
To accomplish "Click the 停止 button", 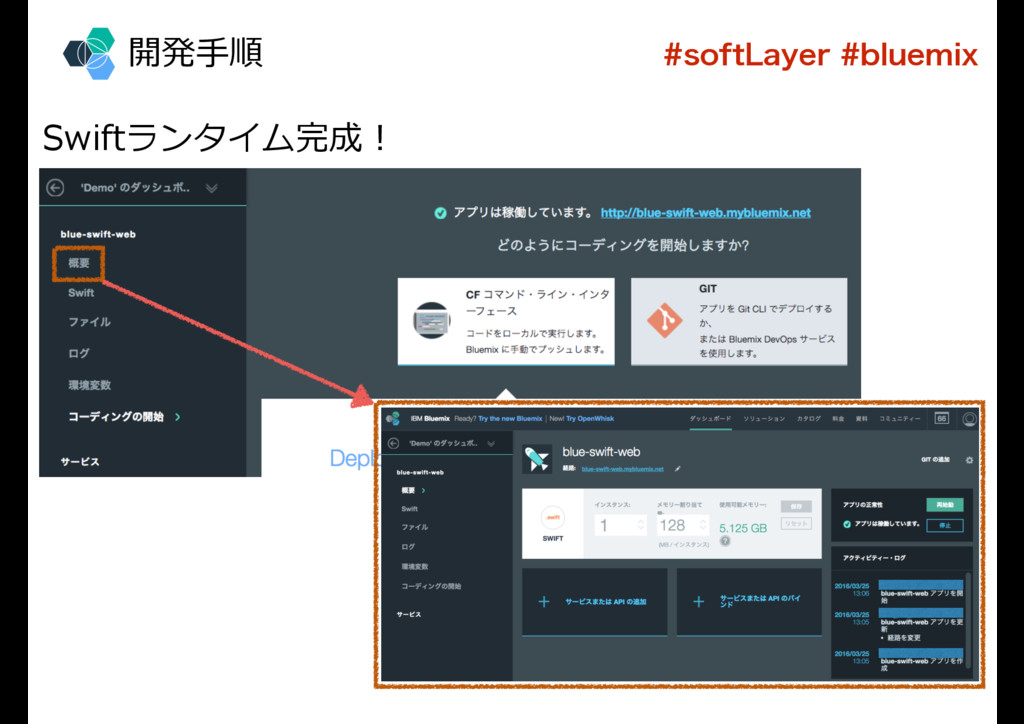I will pos(944,526).
